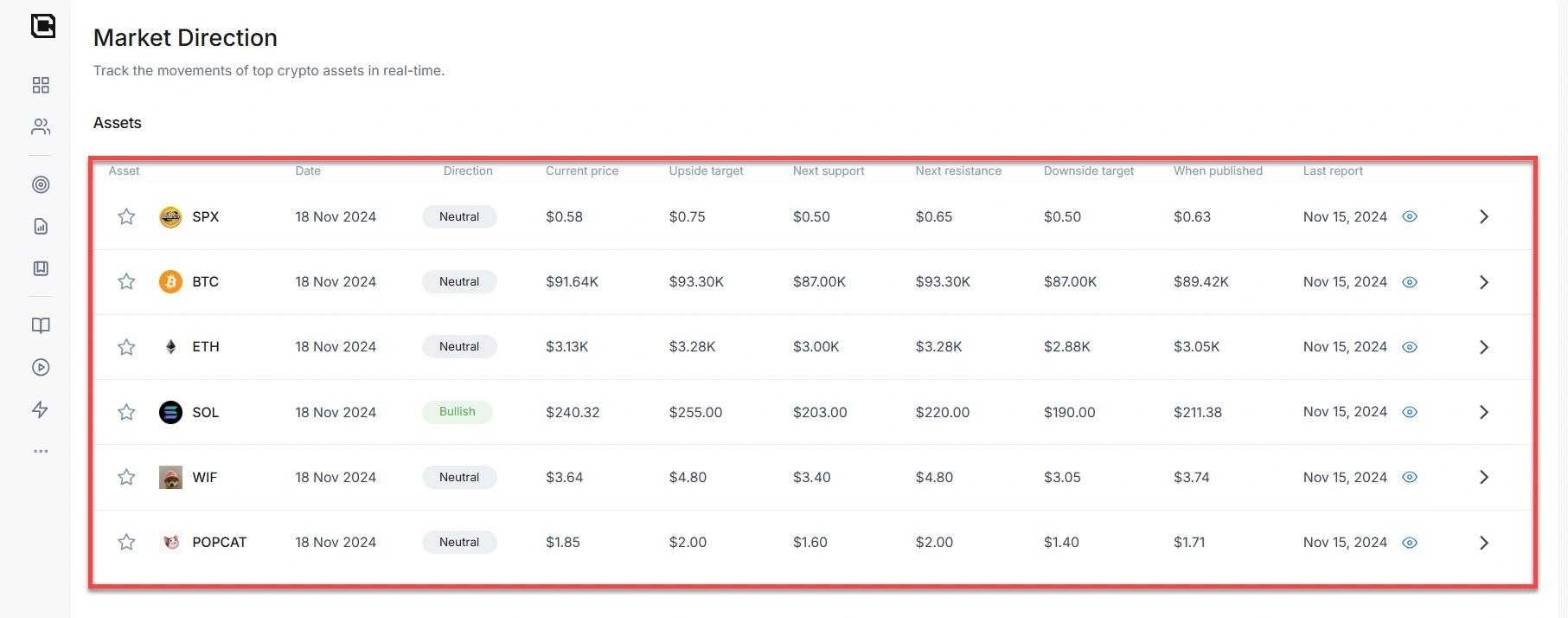1568x618 pixels.
Task: Click the eye icon in POPCAT row
Action: (x=1410, y=543)
